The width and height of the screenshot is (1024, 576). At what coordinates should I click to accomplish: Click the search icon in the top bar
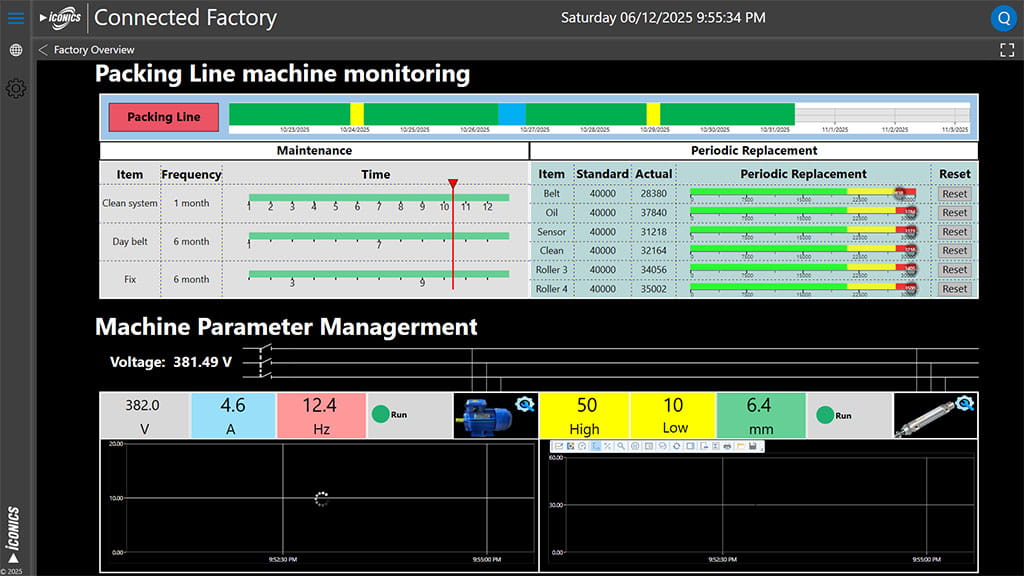pyautogui.click(x=1003, y=18)
